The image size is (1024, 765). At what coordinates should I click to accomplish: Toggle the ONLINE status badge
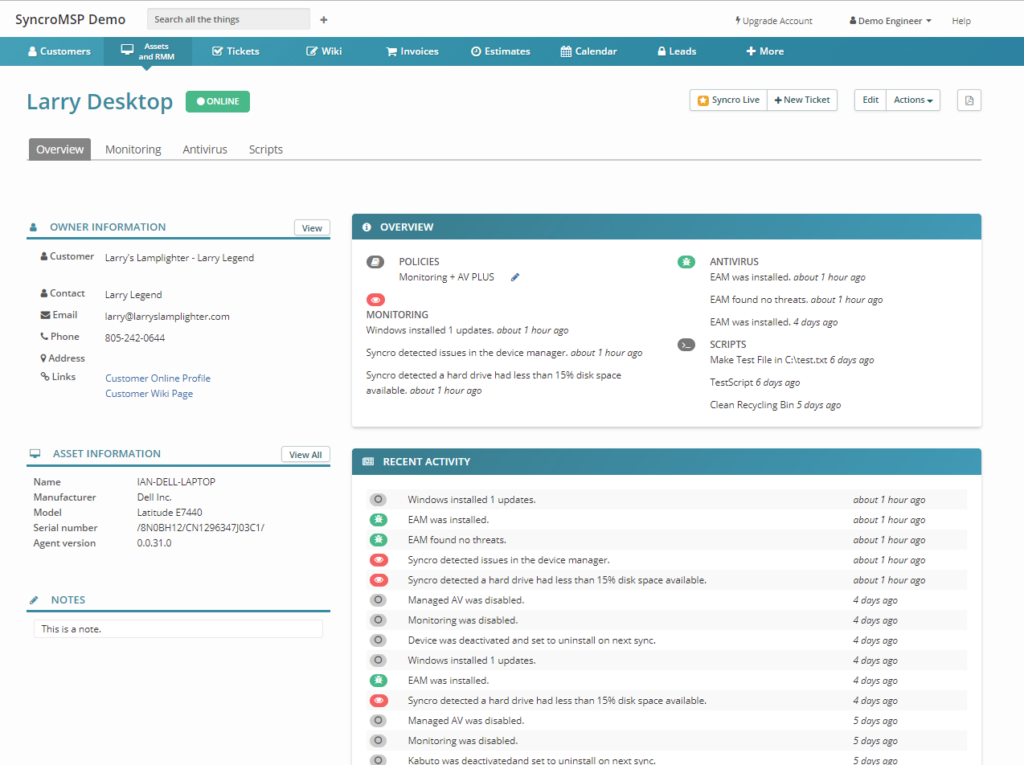pos(217,102)
